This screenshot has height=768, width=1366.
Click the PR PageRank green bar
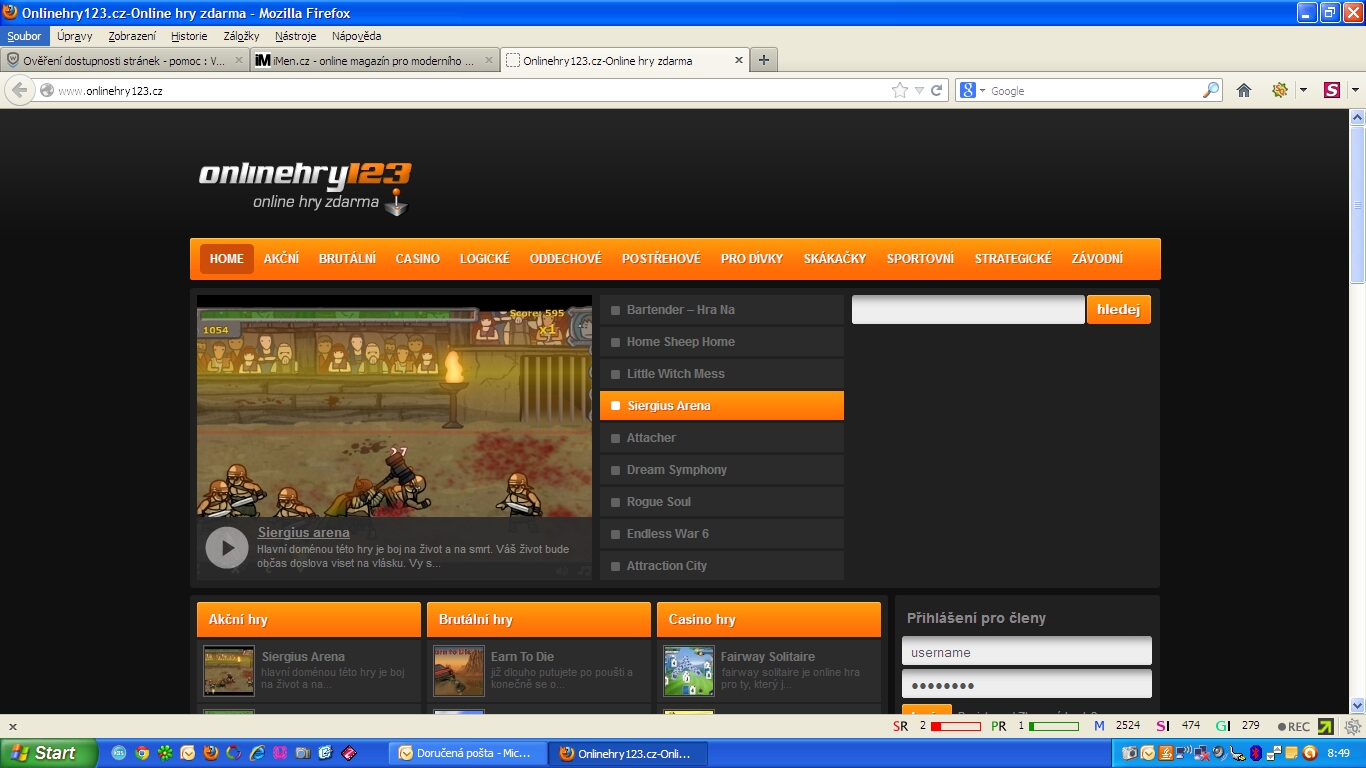click(x=1054, y=727)
